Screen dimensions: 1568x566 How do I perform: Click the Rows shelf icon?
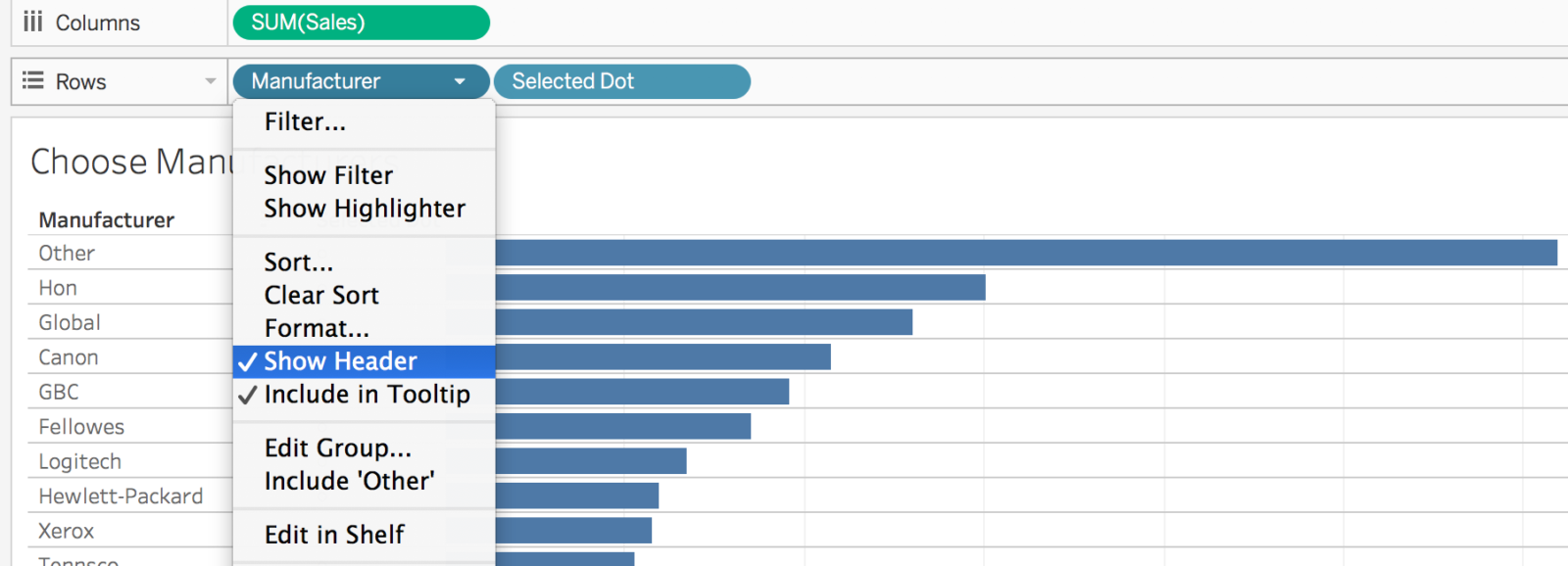tap(33, 80)
